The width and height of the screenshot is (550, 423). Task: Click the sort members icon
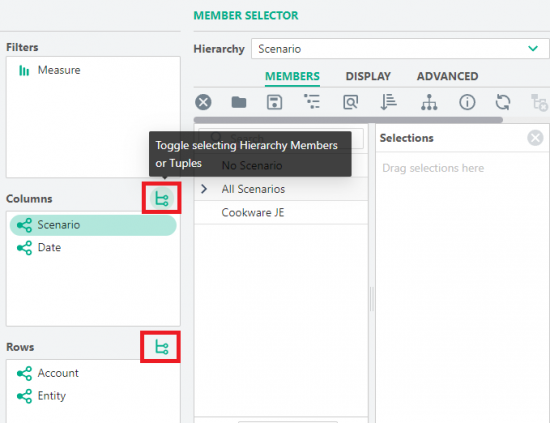(388, 102)
